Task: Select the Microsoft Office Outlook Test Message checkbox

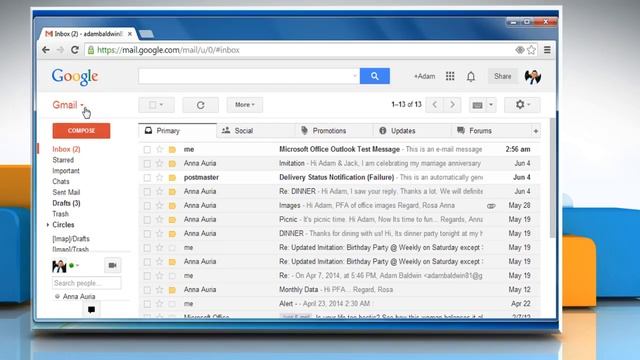Action: pyautogui.click(x=147, y=149)
